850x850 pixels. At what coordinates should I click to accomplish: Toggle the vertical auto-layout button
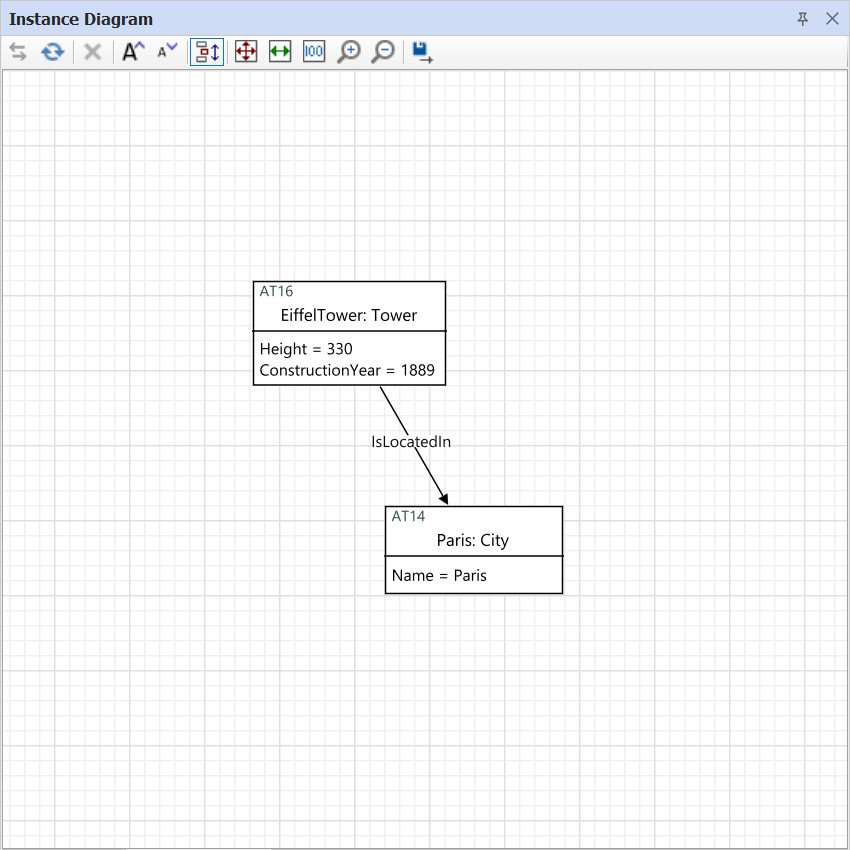pyautogui.click(x=207, y=52)
